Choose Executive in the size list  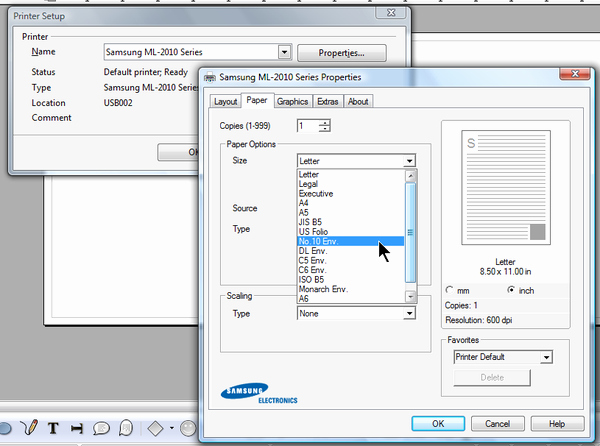[351, 194]
